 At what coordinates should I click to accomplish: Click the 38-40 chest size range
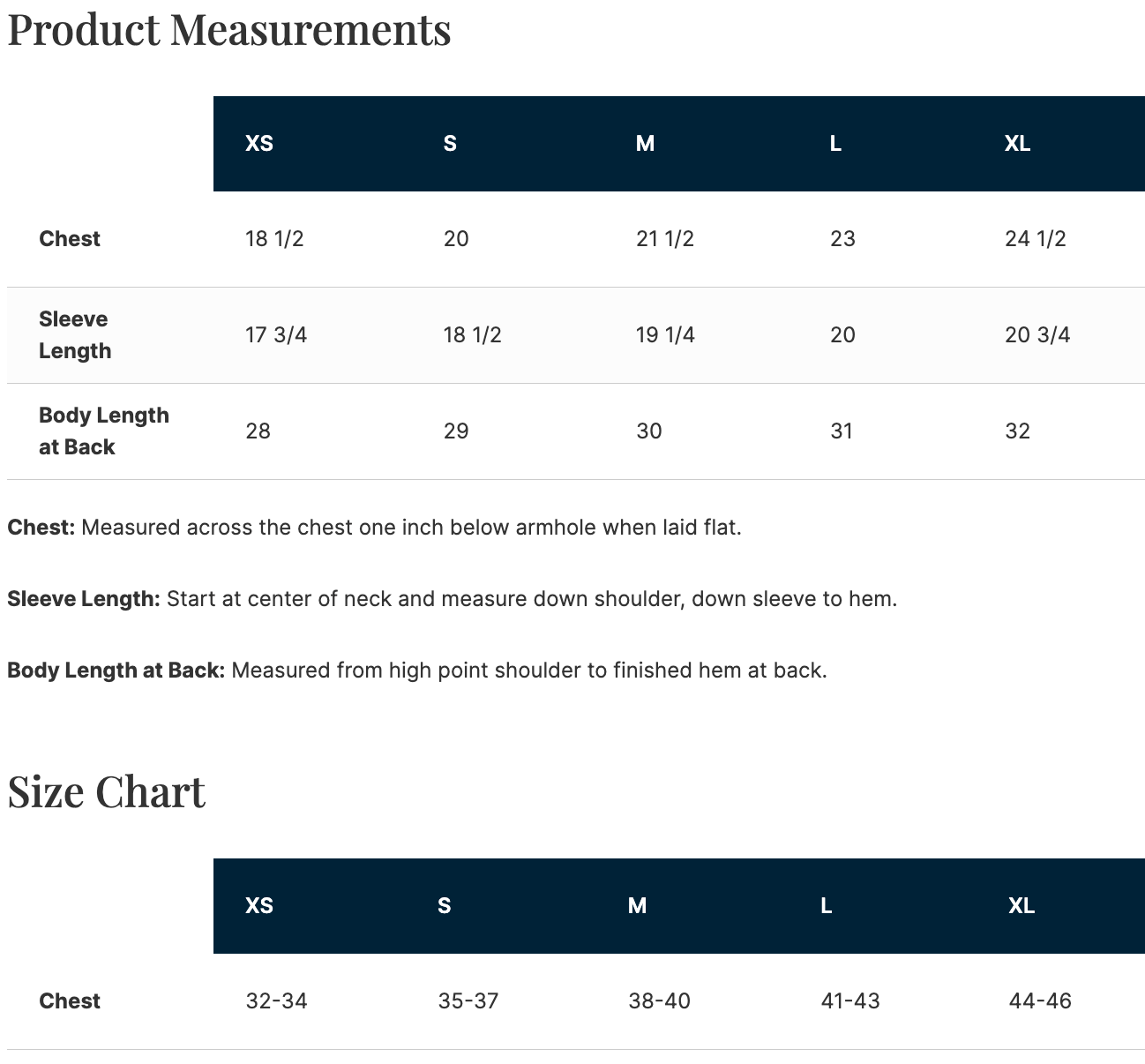[x=659, y=1001]
